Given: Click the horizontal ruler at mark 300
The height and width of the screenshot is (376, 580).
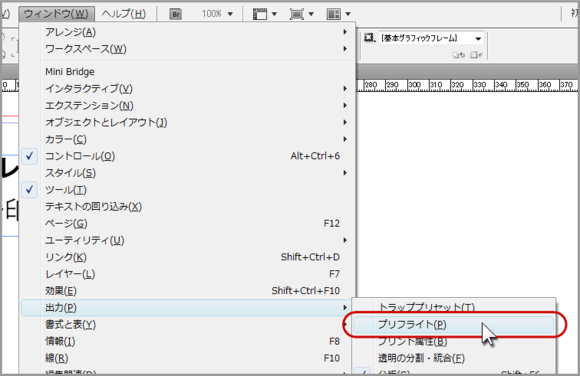Looking at the screenshot, I should pos(414,85).
